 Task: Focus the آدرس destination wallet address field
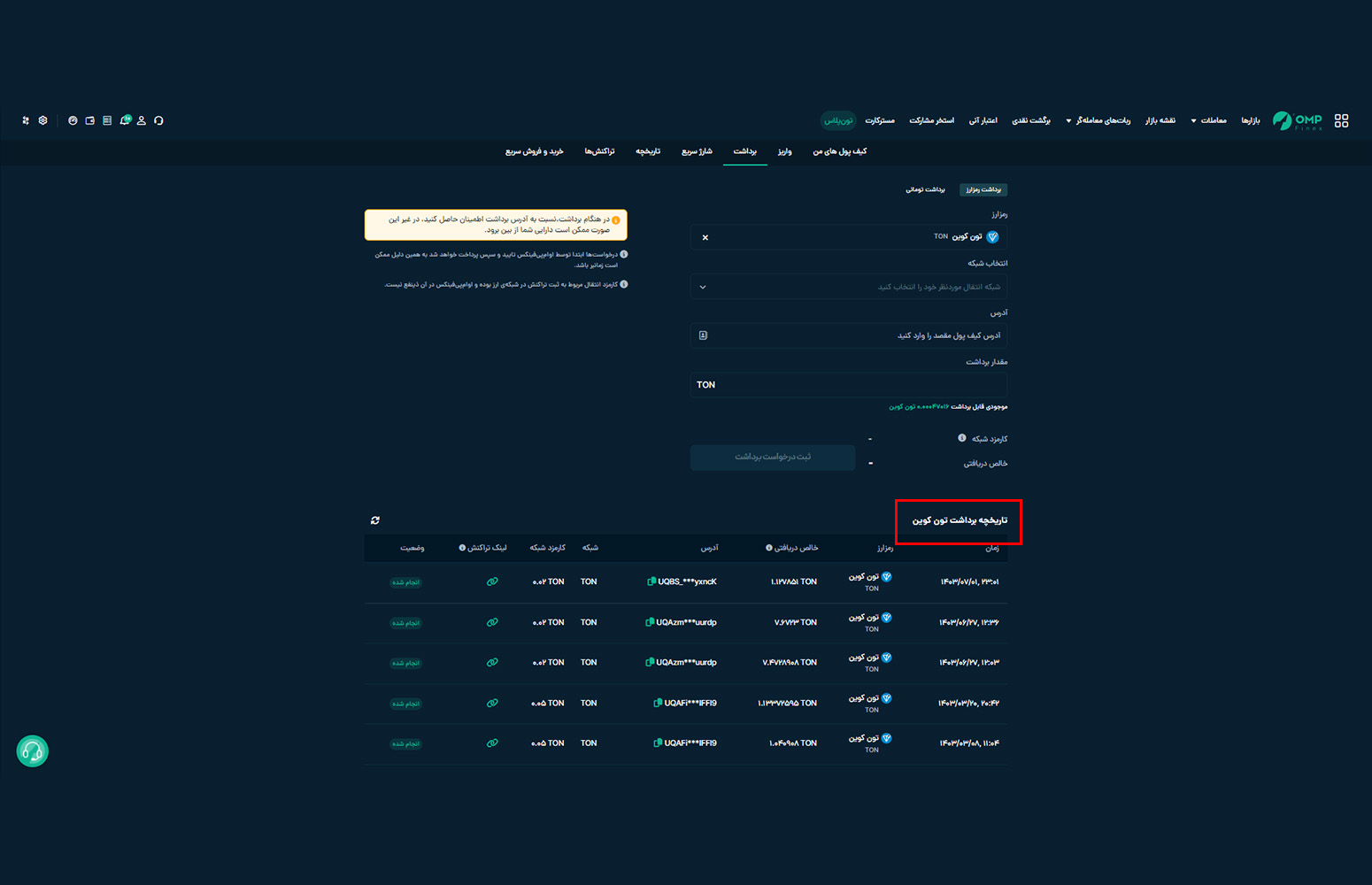tap(849, 335)
